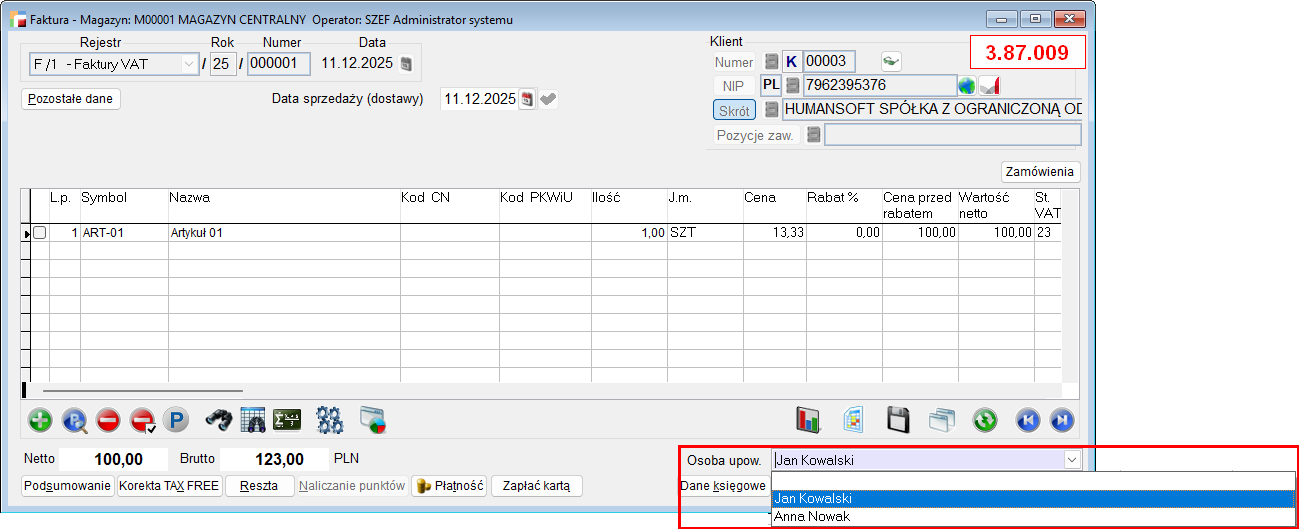Click the globe icon next to NIP
The width and height of the screenshot is (1299, 529).
966,85
